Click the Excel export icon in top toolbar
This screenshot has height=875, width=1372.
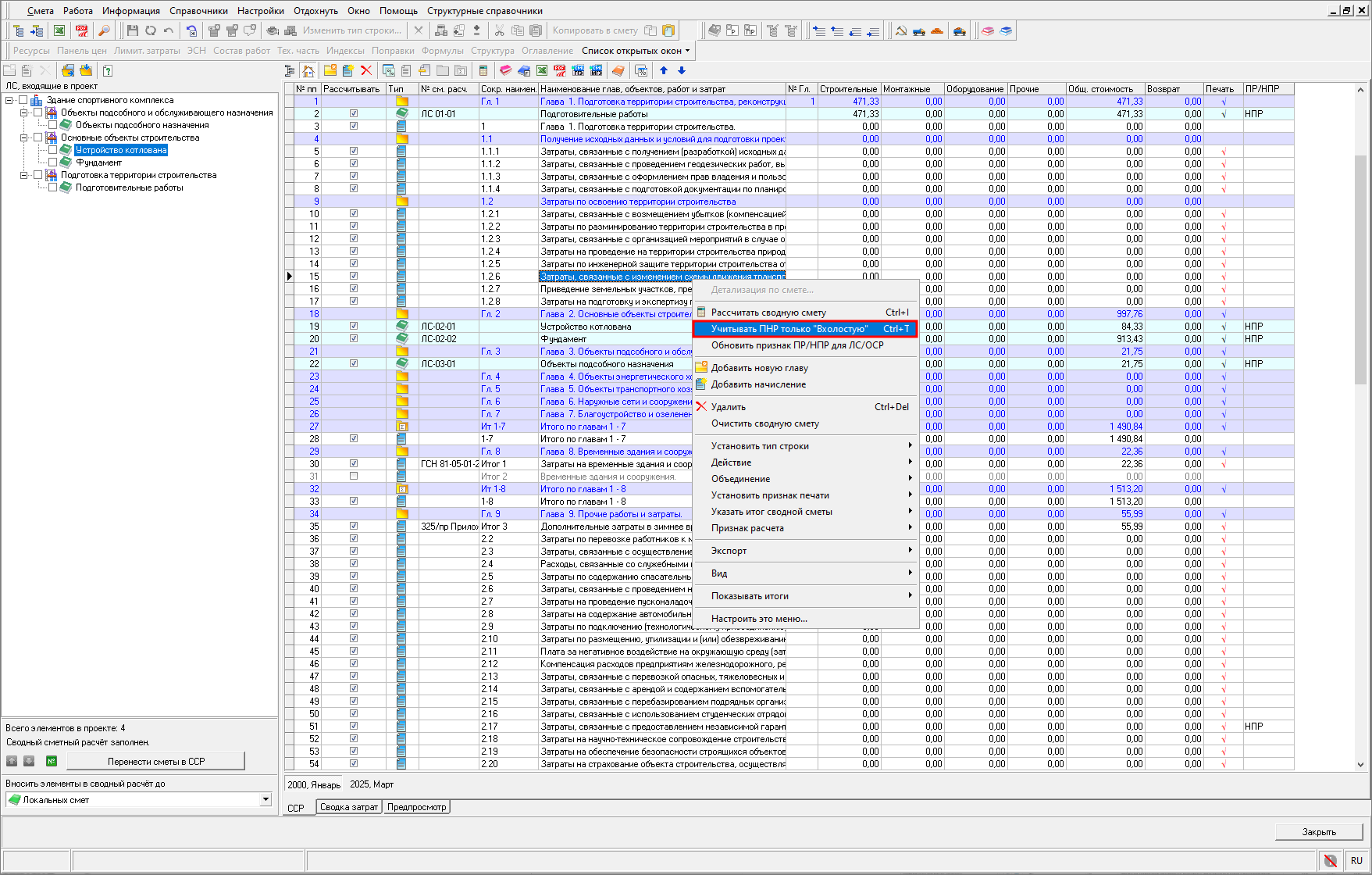pos(59,30)
